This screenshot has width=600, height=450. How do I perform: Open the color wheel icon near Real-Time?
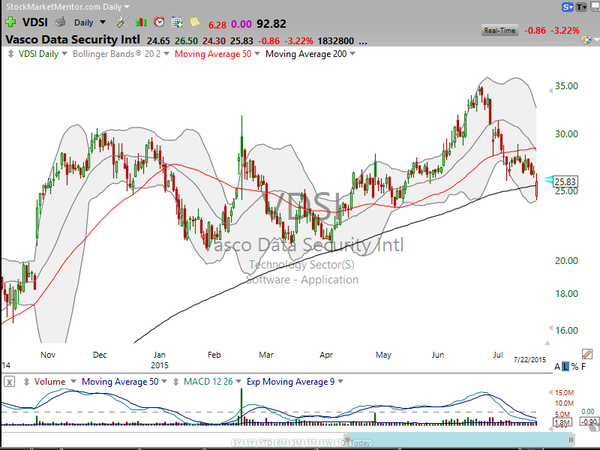586,40
